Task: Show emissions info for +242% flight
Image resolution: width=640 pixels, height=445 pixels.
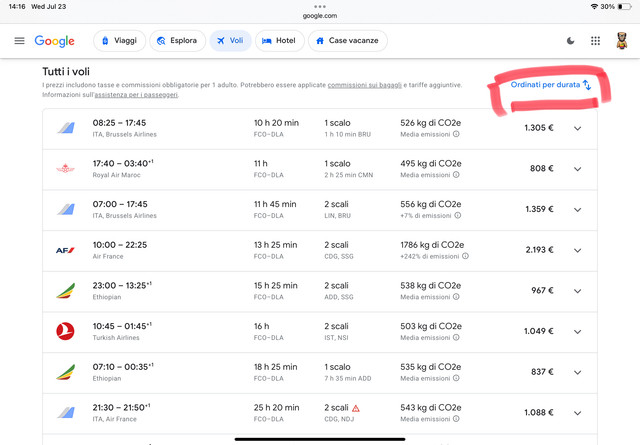Action: pos(465,256)
